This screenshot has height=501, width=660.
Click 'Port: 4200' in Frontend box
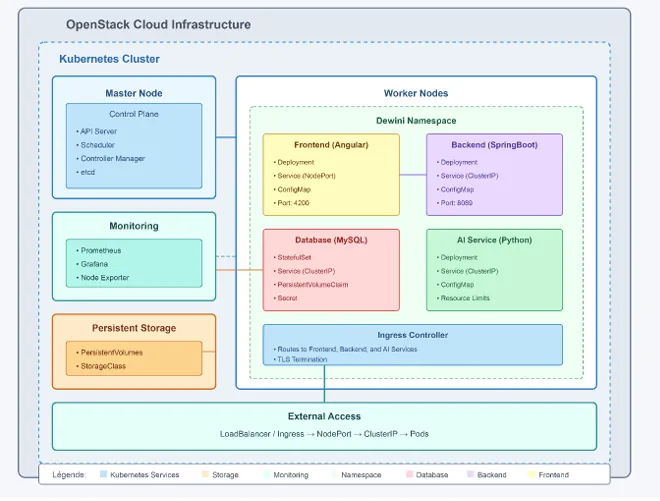[x=291, y=203]
